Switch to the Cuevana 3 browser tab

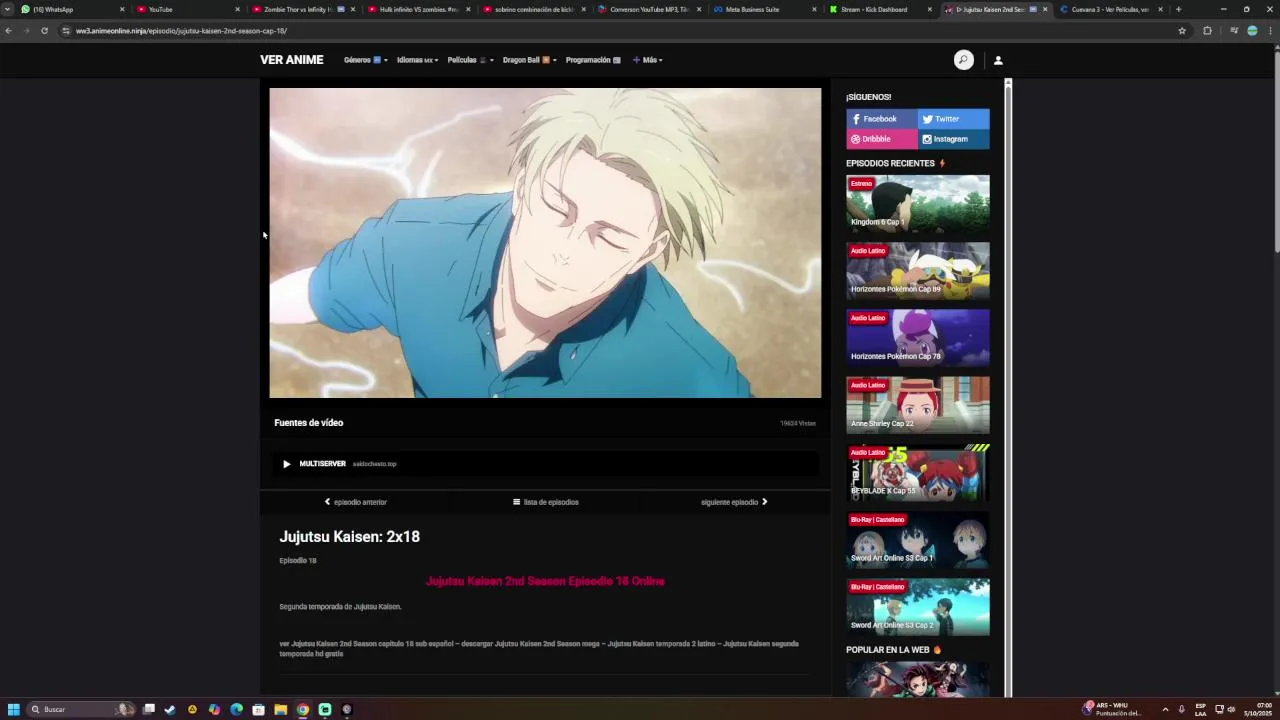coord(1110,9)
